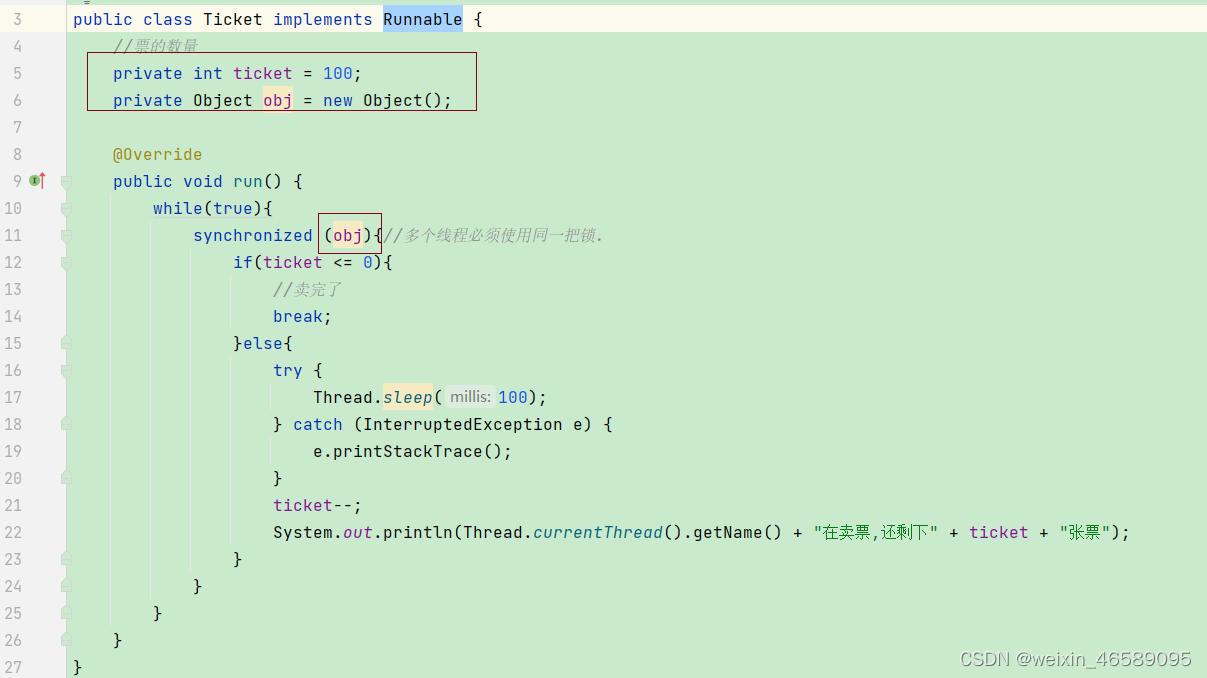Click the highlighted 'Runnable' interface name
The height and width of the screenshot is (678, 1207).
(x=423, y=19)
